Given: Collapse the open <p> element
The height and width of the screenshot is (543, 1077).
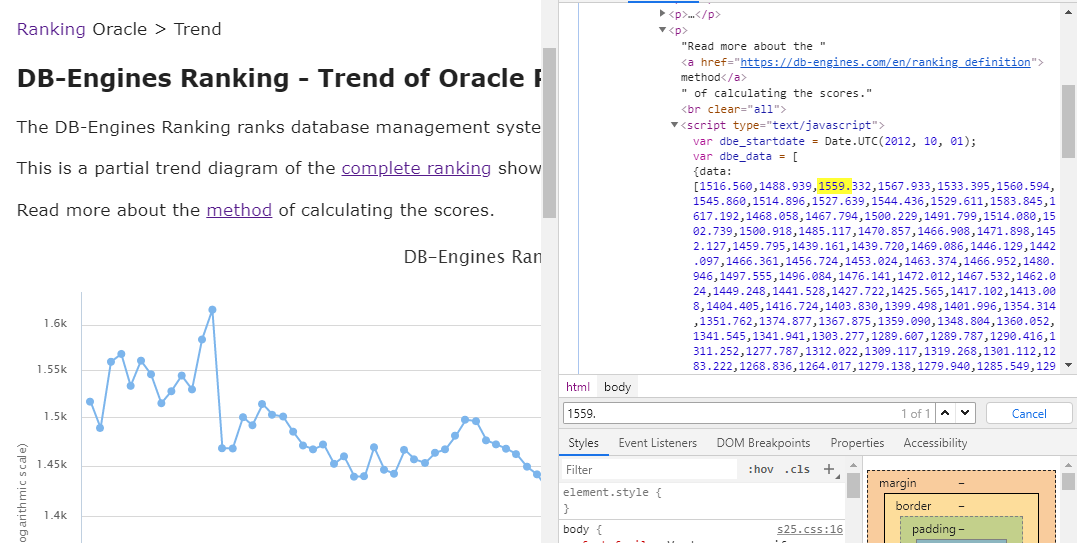Looking at the screenshot, I should (x=662, y=30).
